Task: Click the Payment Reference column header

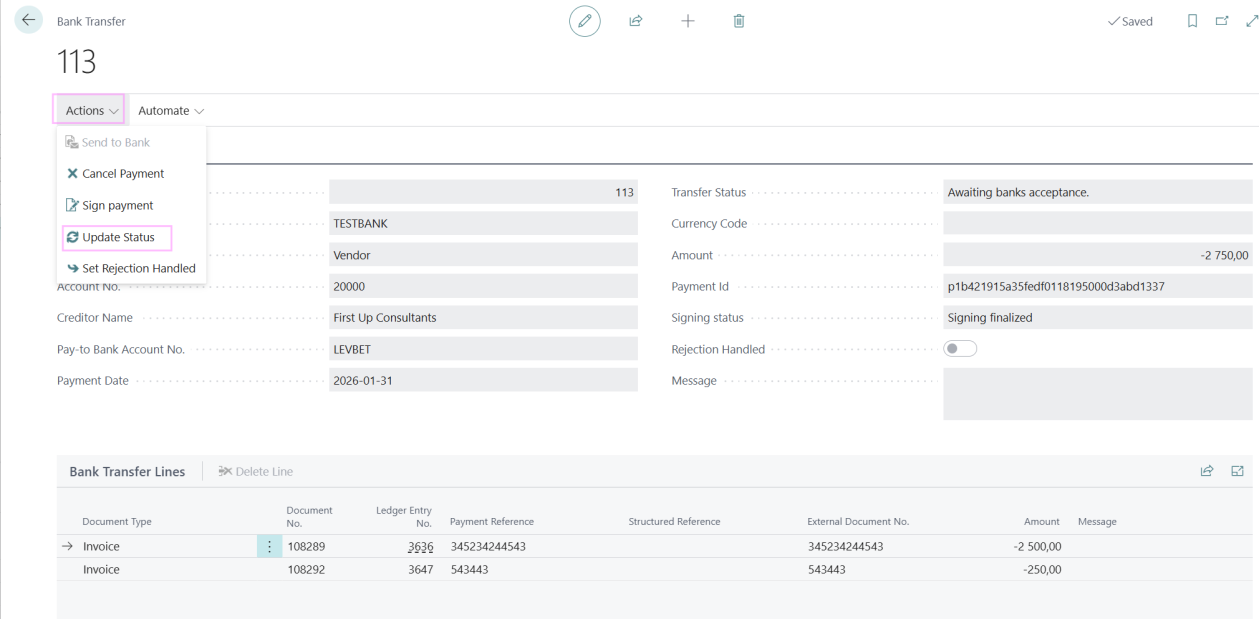Action: click(492, 522)
